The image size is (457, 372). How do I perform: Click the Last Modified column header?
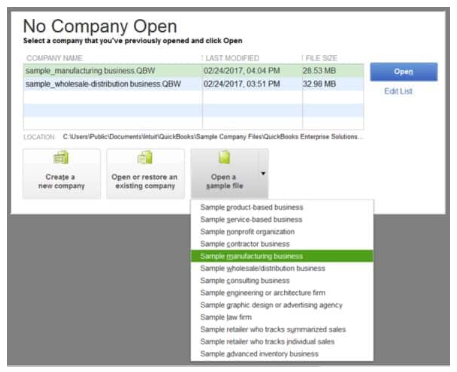pyautogui.click(x=232, y=58)
